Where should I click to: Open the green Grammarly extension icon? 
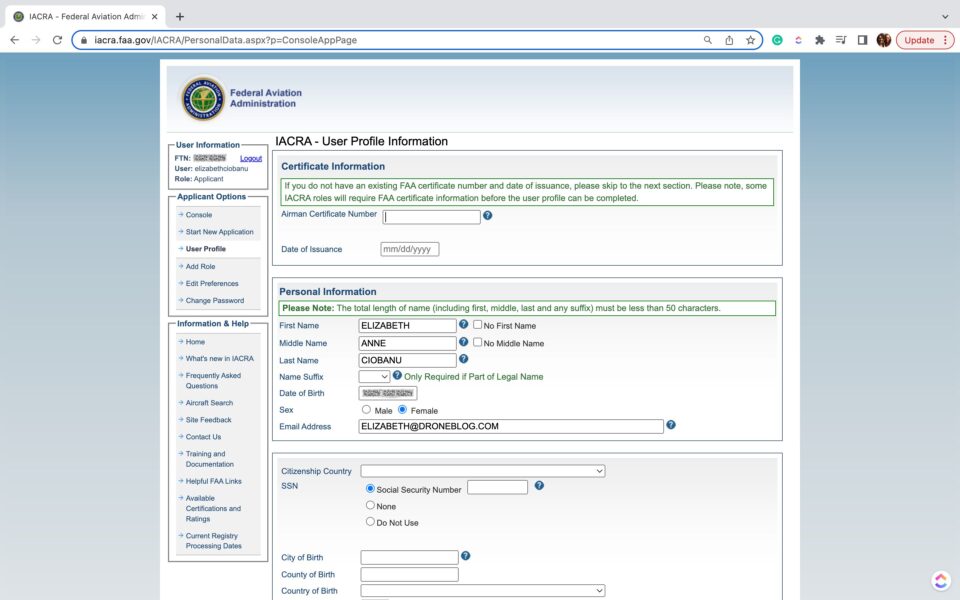point(777,40)
